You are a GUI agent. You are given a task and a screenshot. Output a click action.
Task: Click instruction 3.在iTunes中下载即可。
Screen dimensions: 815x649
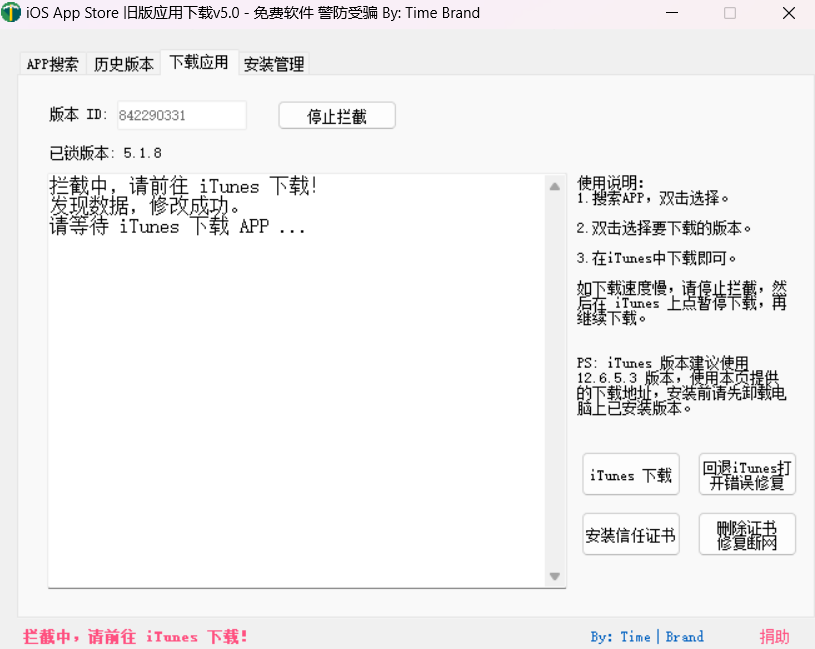(x=656, y=258)
